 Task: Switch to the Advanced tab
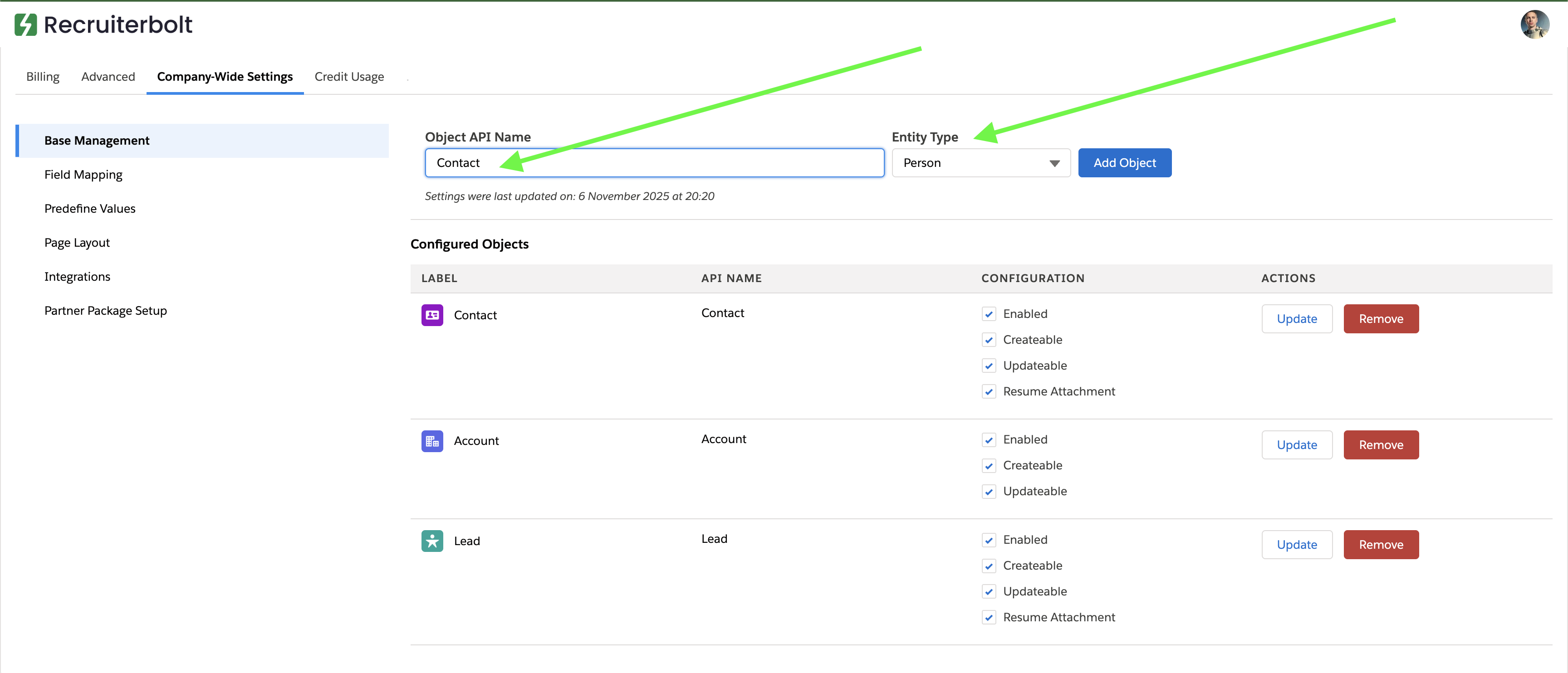click(x=108, y=77)
